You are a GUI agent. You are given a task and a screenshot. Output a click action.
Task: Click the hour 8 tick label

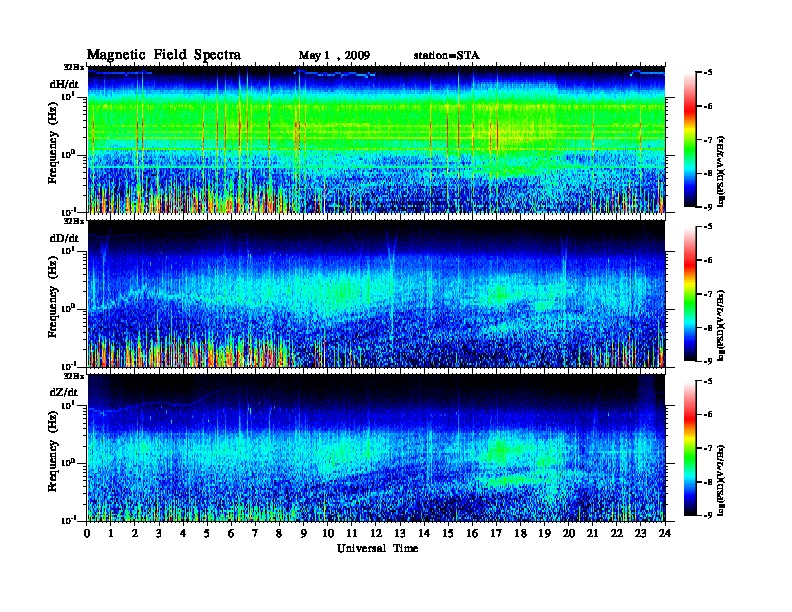tap(279, 533)
